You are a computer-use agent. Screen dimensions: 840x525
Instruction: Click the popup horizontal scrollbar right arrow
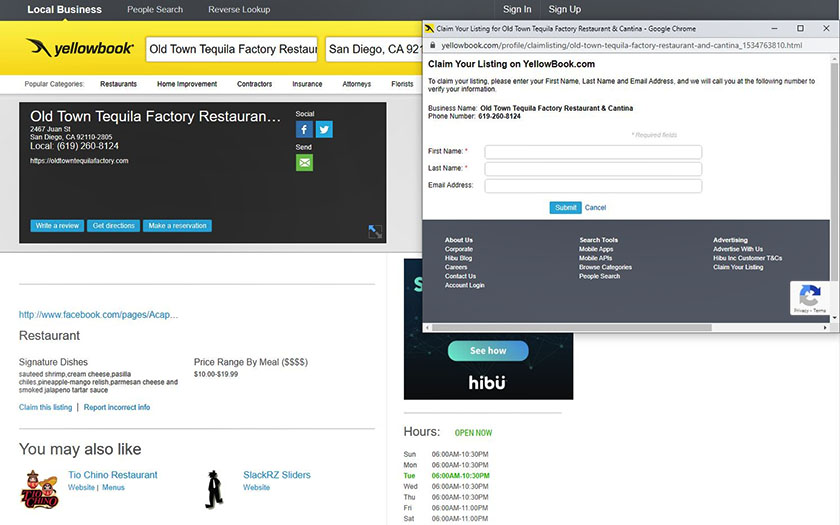[x=825, y=327]
